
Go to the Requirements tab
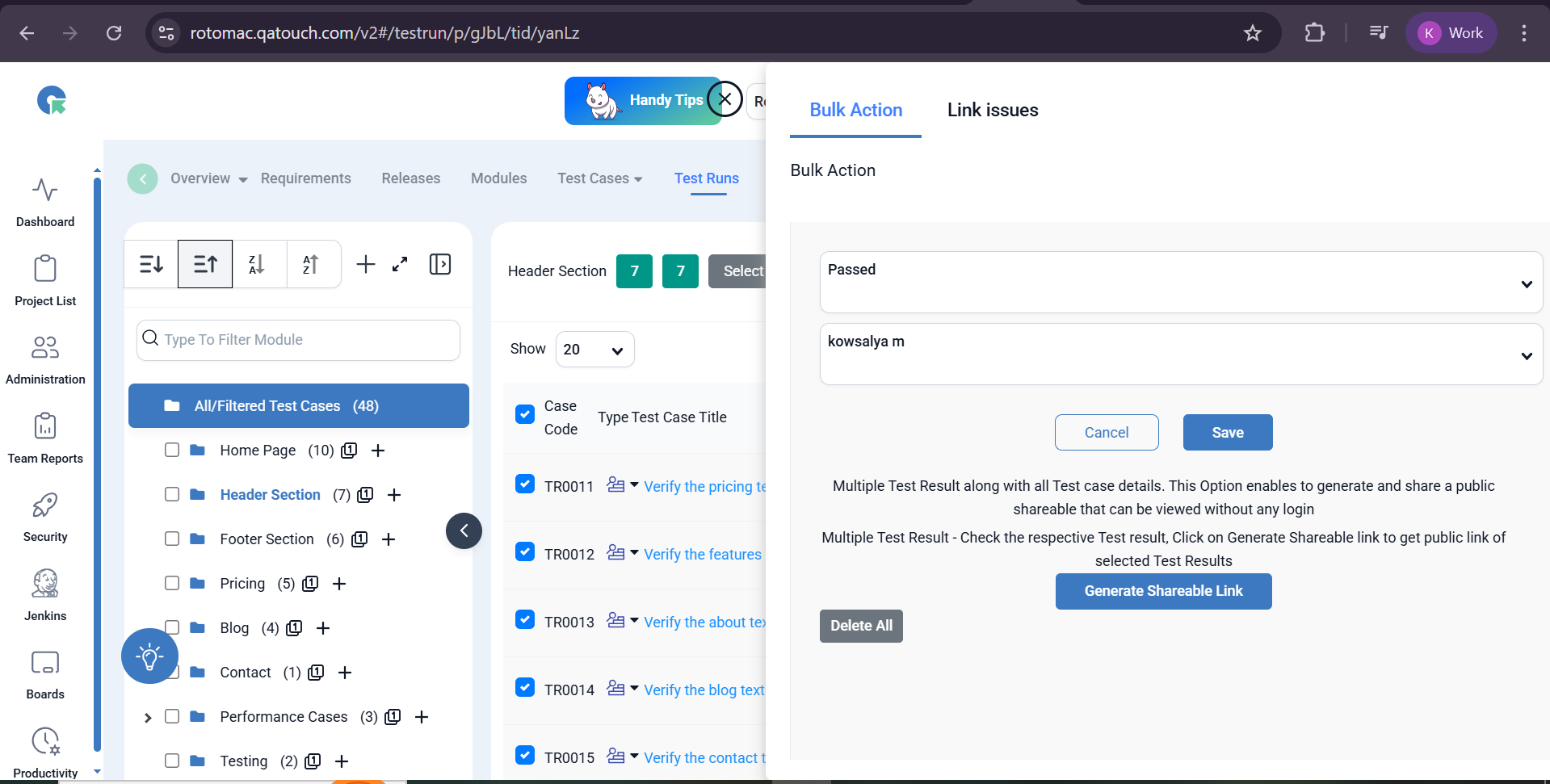pyautogui.click(x=305, y=178)
